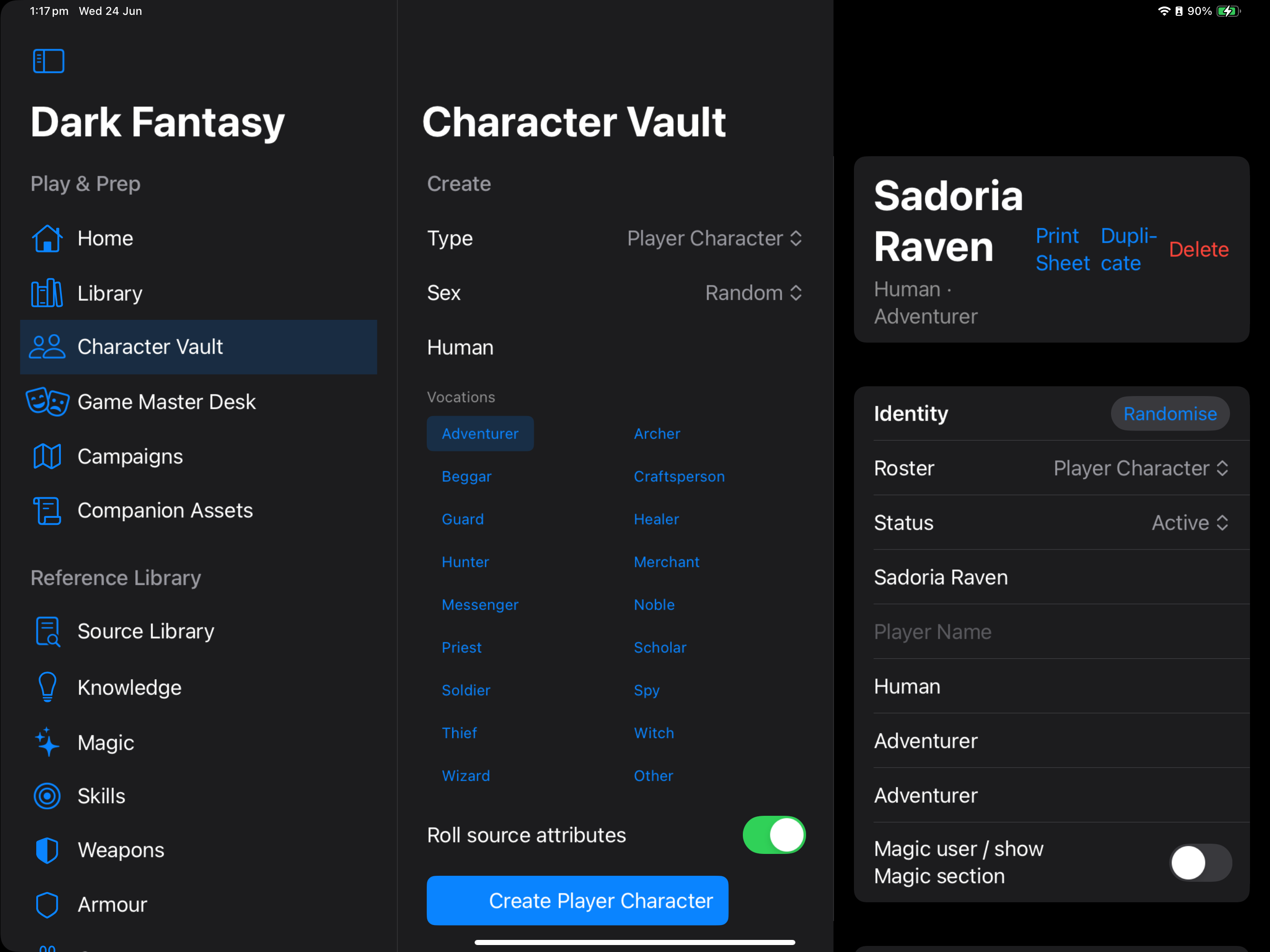1270x952 pixels.
Task: Toggle Magic user / show Magic section switch
Action: click(x=1201, y=862)
